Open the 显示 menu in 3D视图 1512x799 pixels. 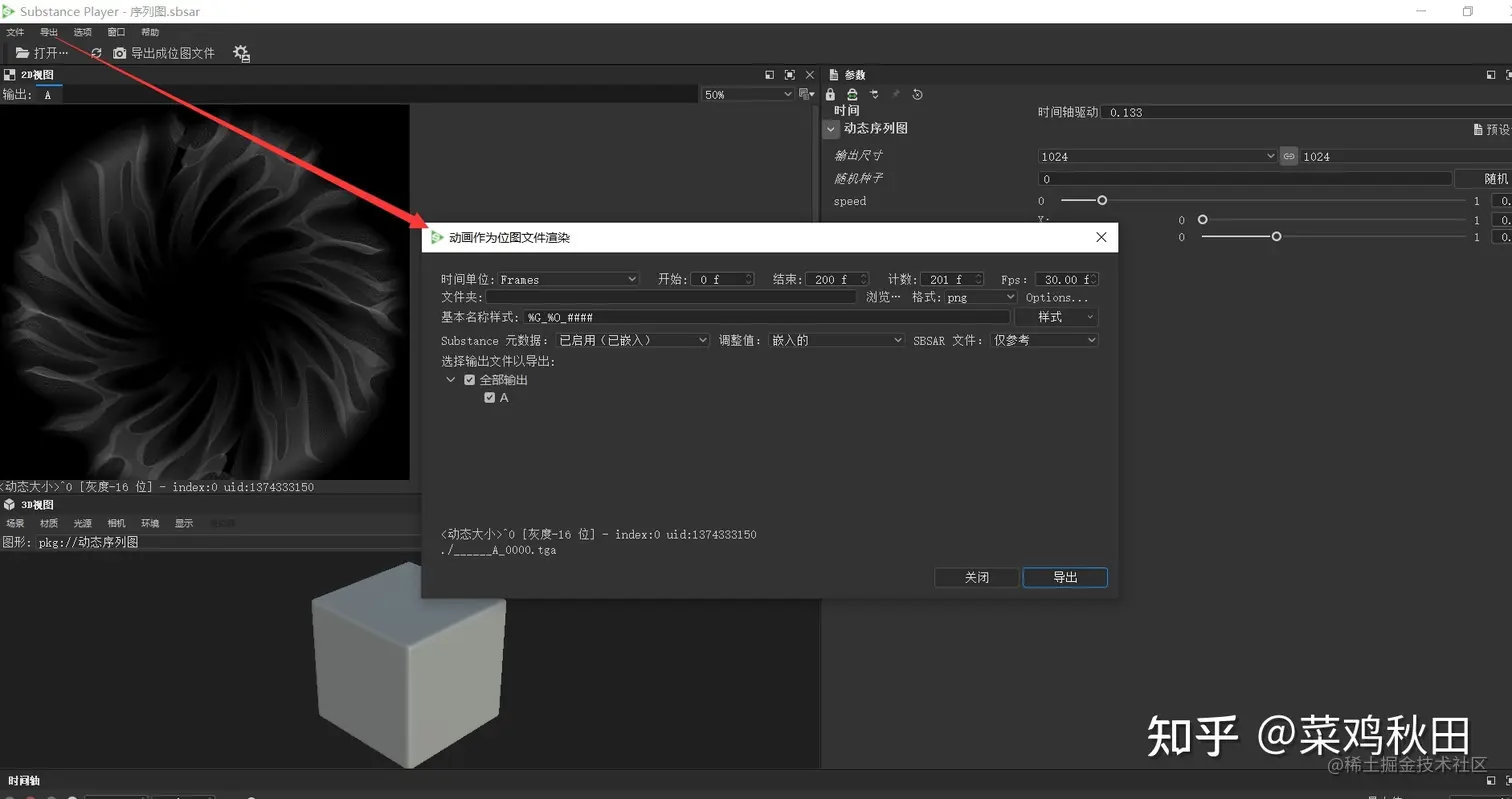tap(184, 524)
